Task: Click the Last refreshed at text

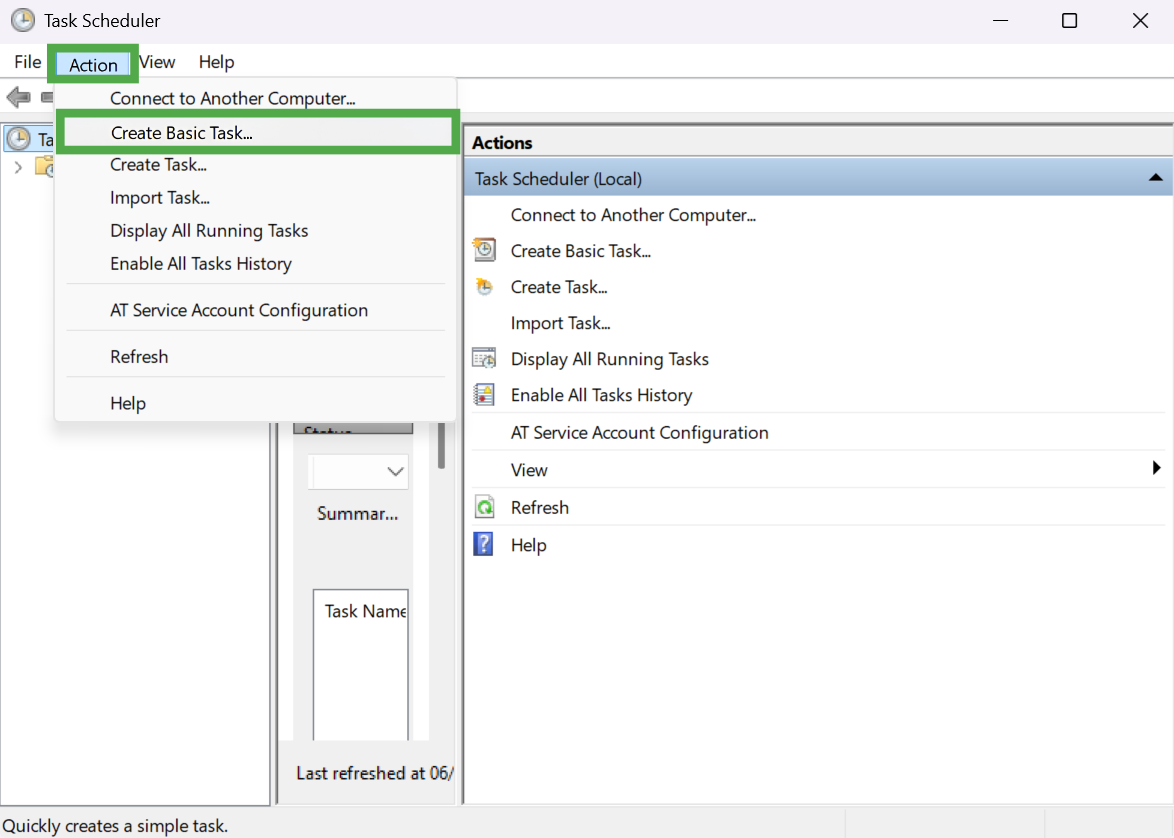Action: point(374,773)
